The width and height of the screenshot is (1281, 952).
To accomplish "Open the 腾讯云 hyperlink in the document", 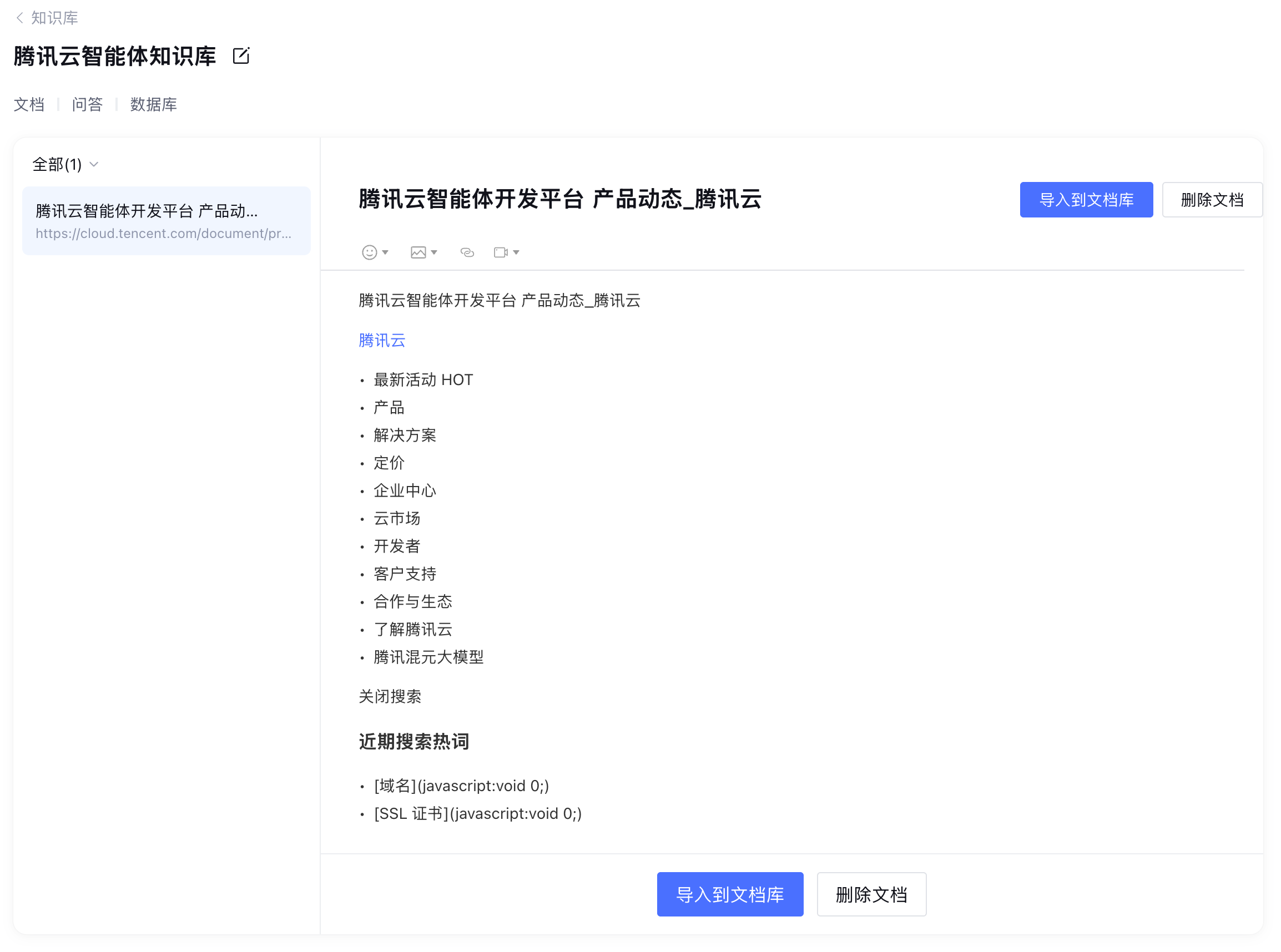I will (x=382, y=340).
